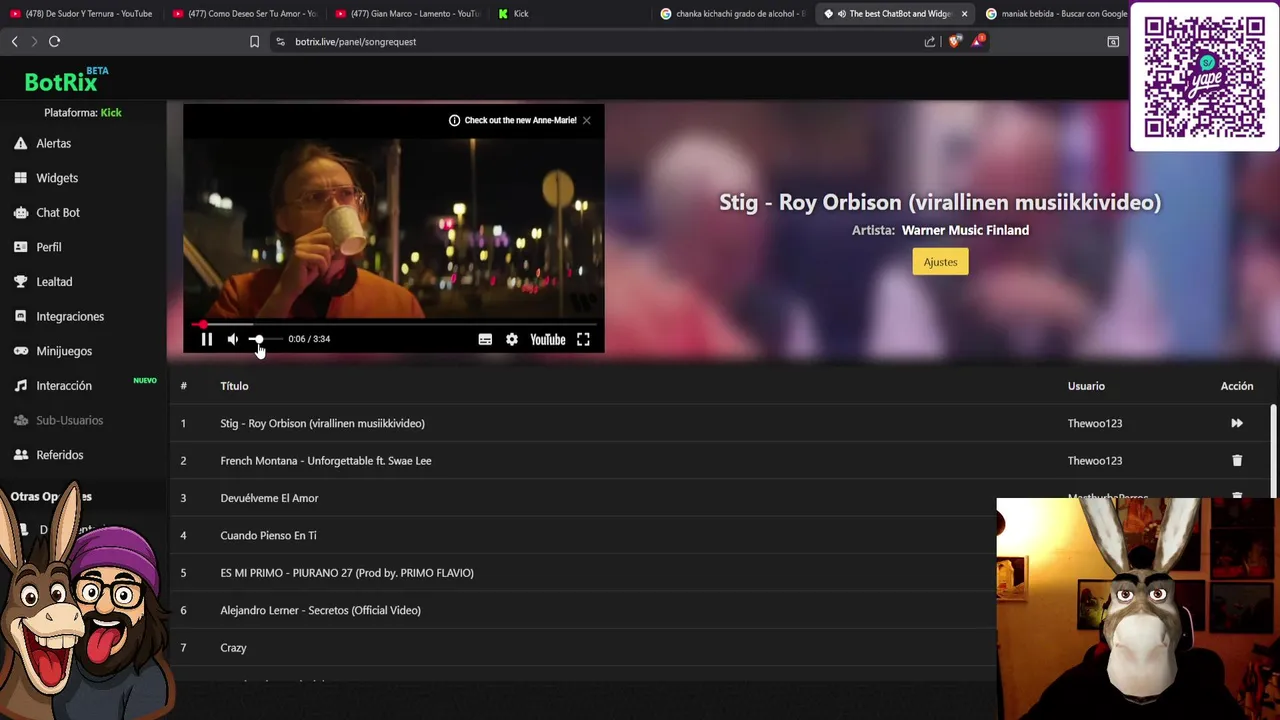Screen dimensions: 1280x720
Task: Click the Kick platform label
Action: pos(111,113)
